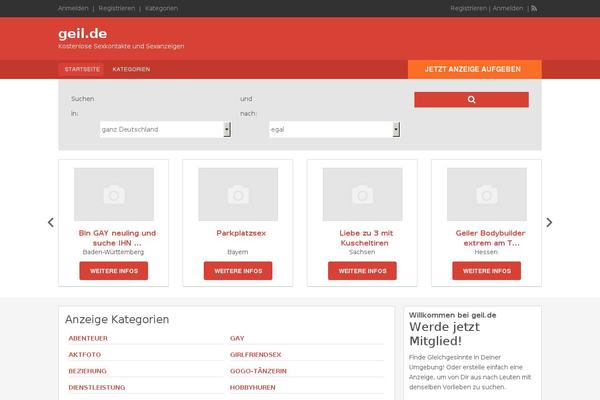Click the magnifying glass search button
The width and height of the screenshot is (600, 400).
(x=471, y=100)
